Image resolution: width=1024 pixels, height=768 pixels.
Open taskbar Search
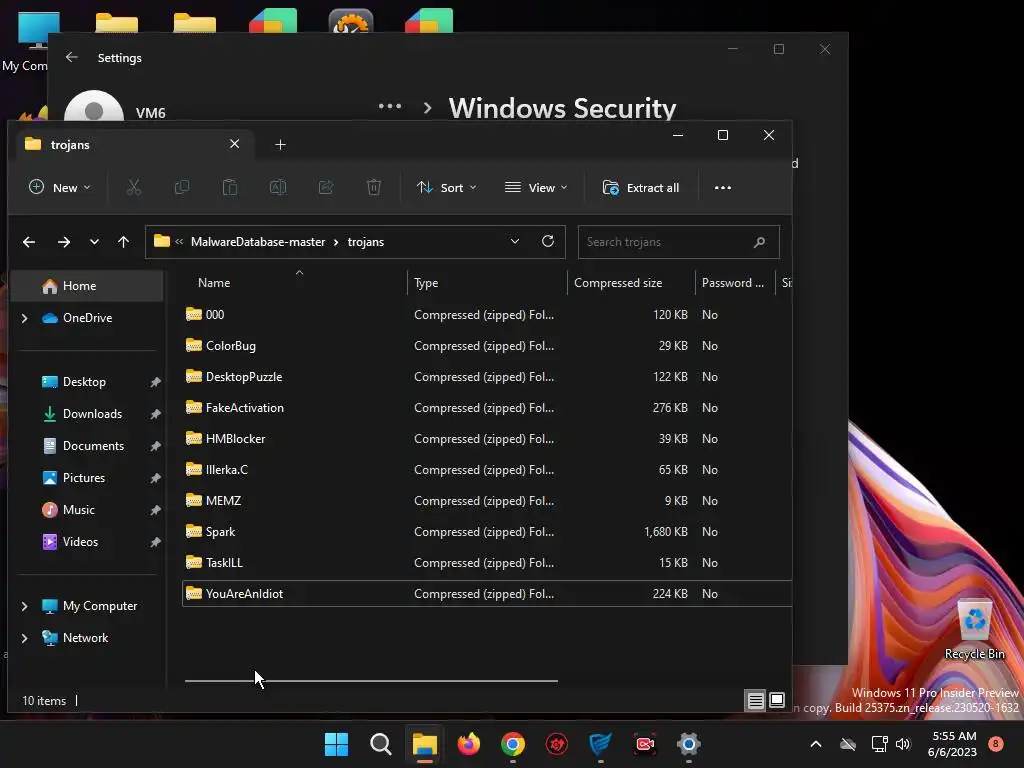[x=380, y=744]
